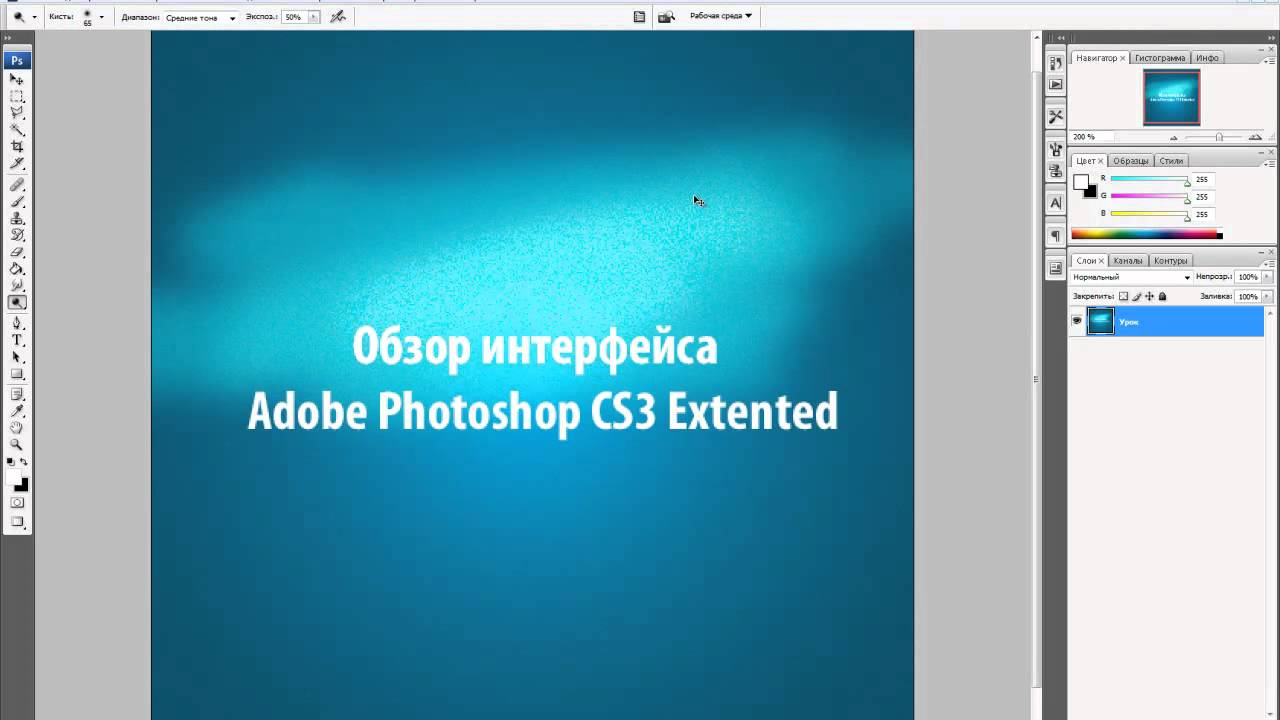Screen dimensions: 1280x720
Task: Switch to the Стили tab
Action: click(1171, 161)
